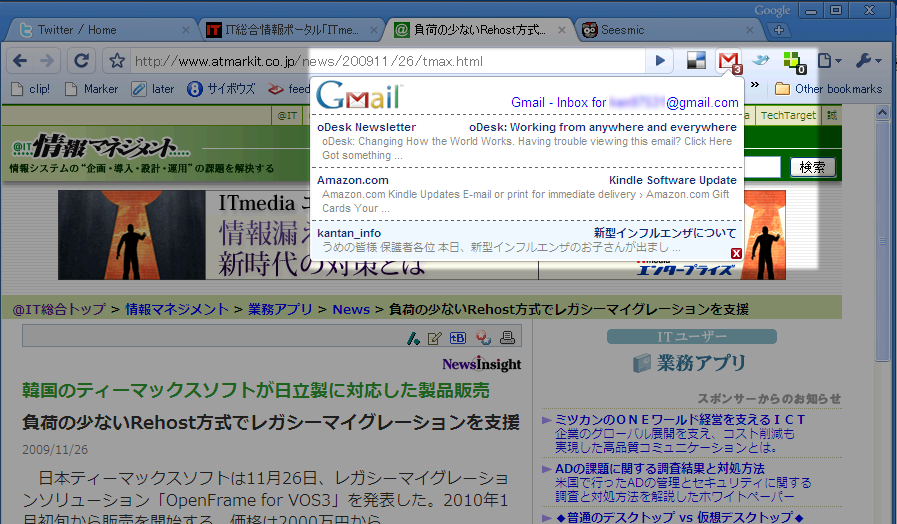Open the Amazon.com Kindle Software Update email
Screen dimensions: 897x524
pos(527,194)
